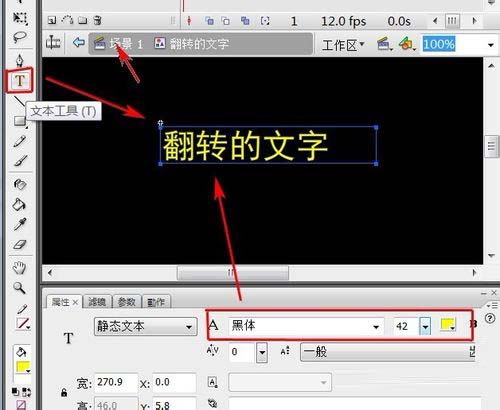Viewport: 500px width, 410px height.
Task: Open the 静态文本 text type dropdown
Action: [146, 326]
